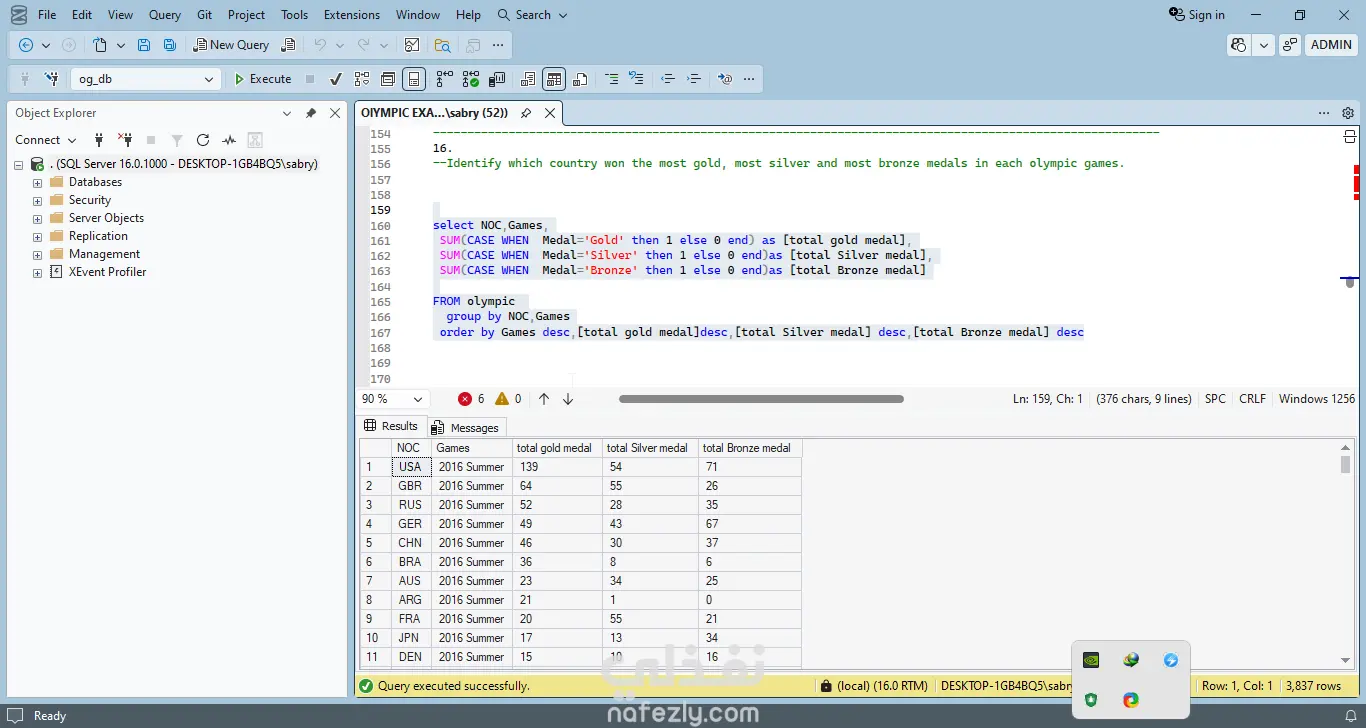The width and height of the screenshot is (1366, 728).
Task: Click the Execute query button
Action: click(x=262, y=79)
